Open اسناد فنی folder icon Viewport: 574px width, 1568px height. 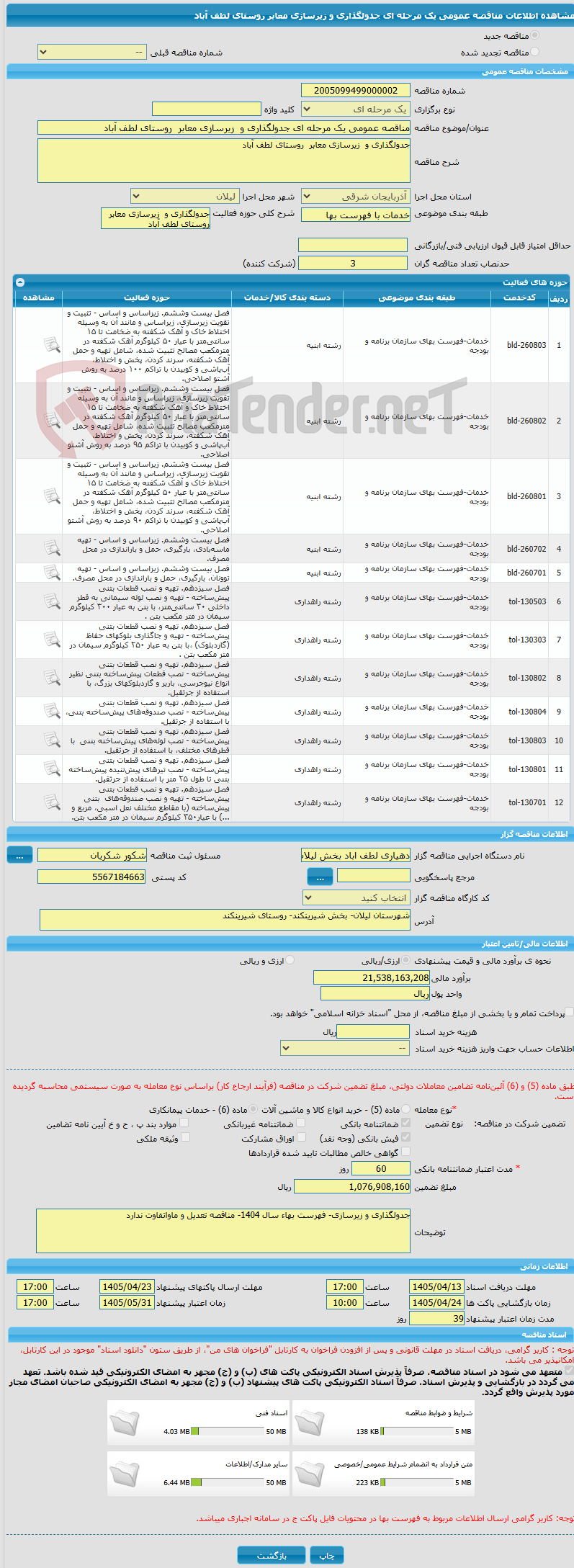125,1423
